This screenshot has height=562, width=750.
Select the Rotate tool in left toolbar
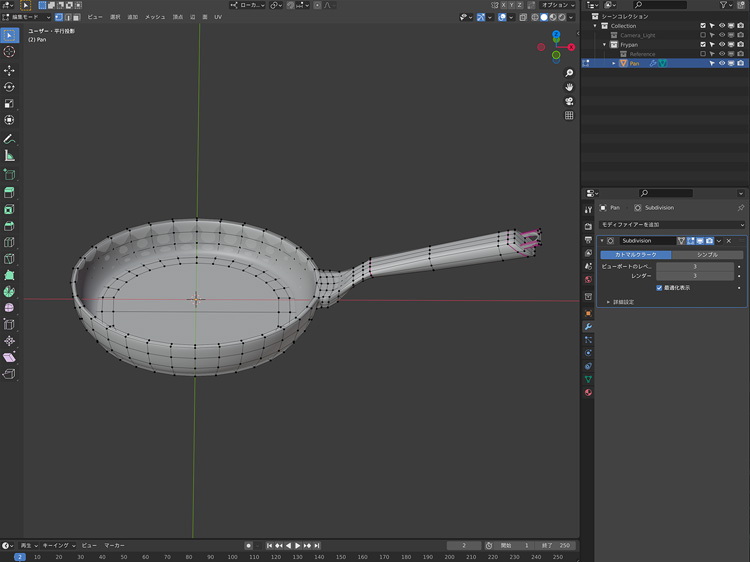click(9, 87)
